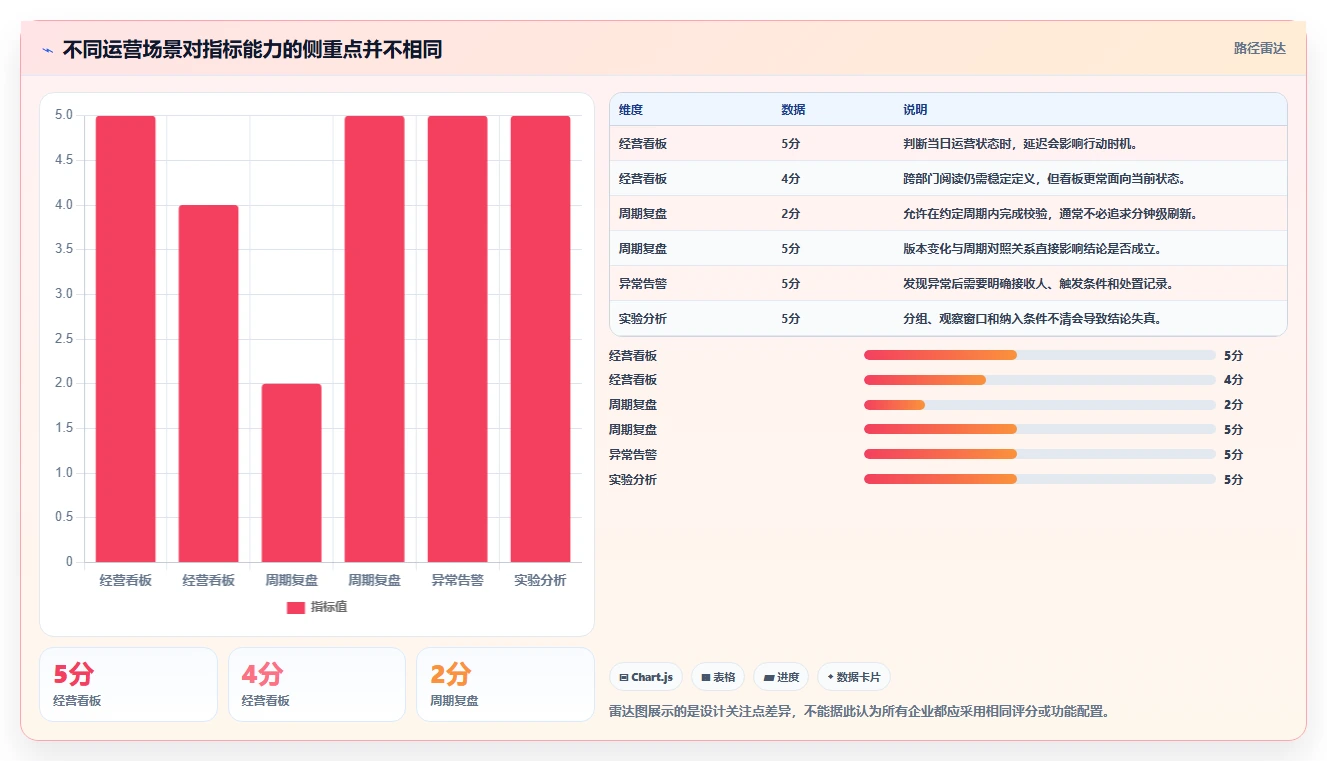Click the 周期复盘 chart bar reaching 5.0
The width and height of the screenshot is (1327, 761).
[x=375, y=339]
